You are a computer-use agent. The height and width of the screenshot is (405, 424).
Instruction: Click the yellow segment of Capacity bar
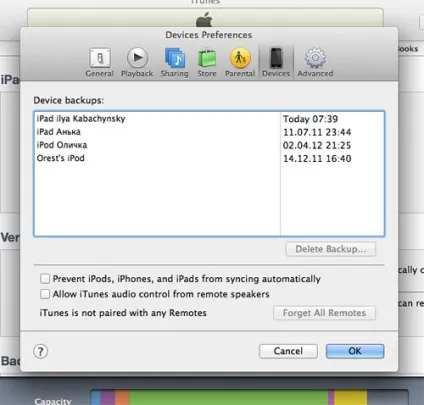(350, 398)
